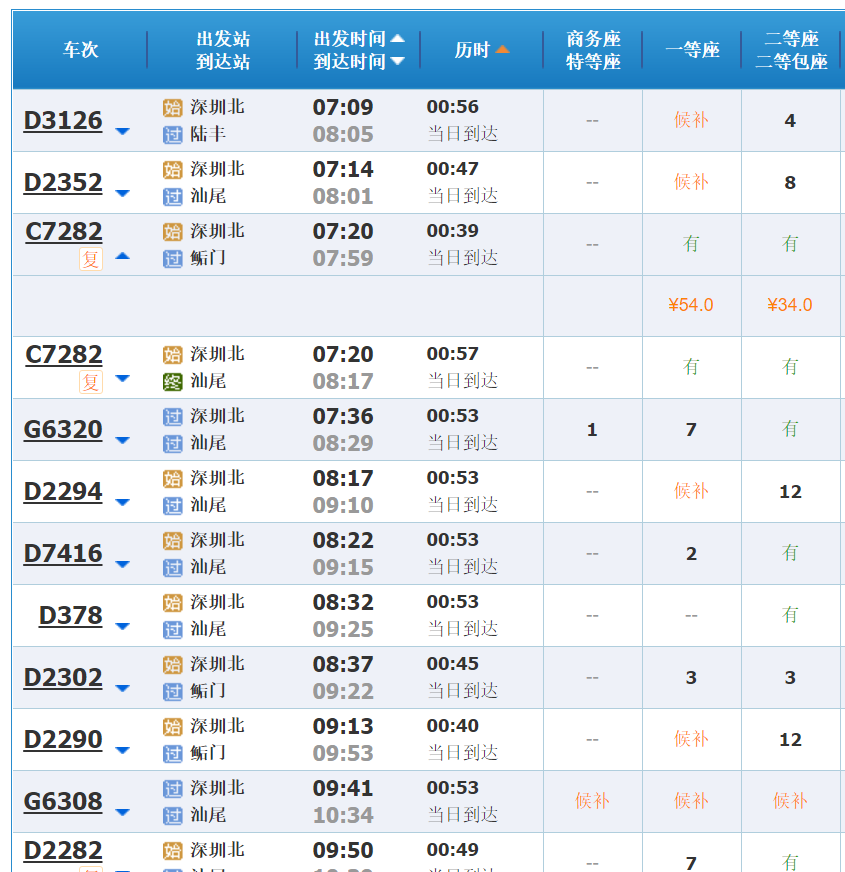Image resolution: width=845 pixels, height=872 pixels.
Task: Sort by departure time 出发时间 ascending arrow
Action: (x=397, y=39)
